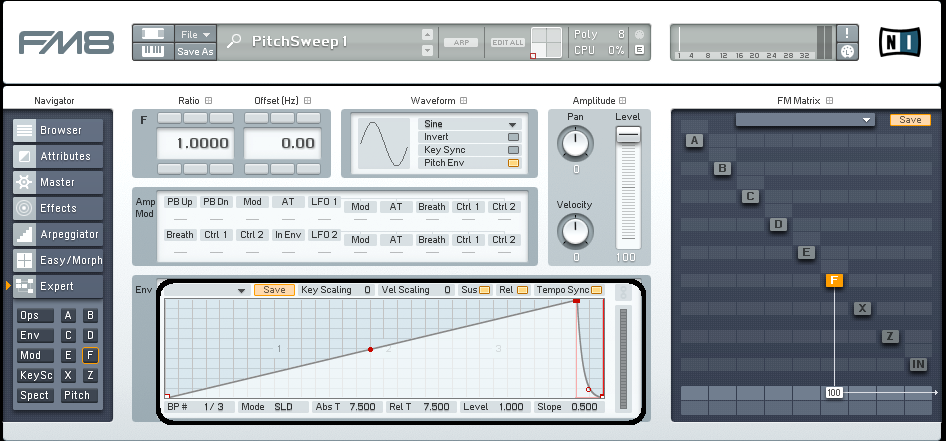The height and width of the screenshot is (441, 946).
Task: Click the Save As button
Action: click(x=195, y=52)
